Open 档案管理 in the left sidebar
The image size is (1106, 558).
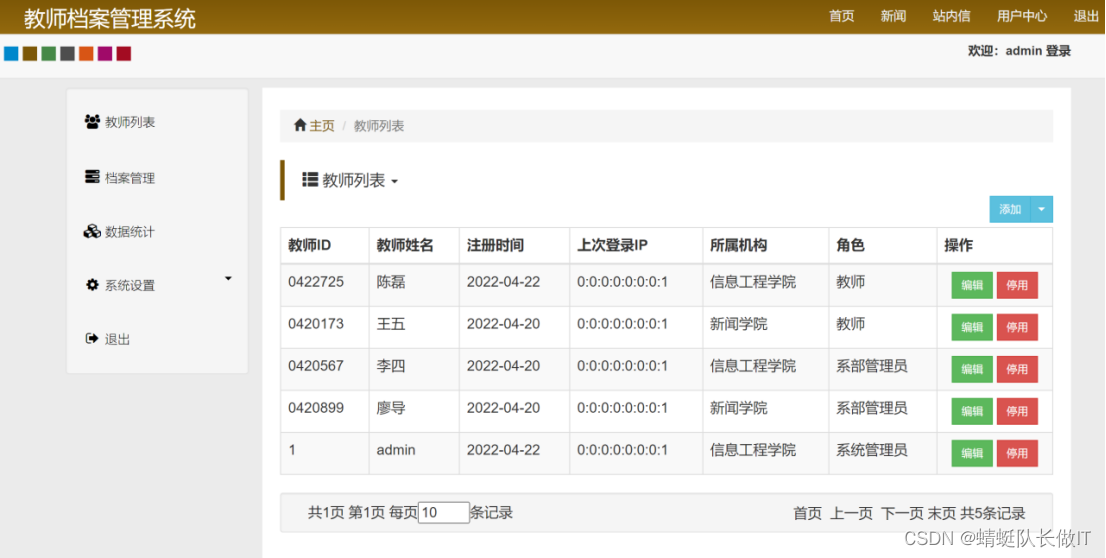(130, 178)
